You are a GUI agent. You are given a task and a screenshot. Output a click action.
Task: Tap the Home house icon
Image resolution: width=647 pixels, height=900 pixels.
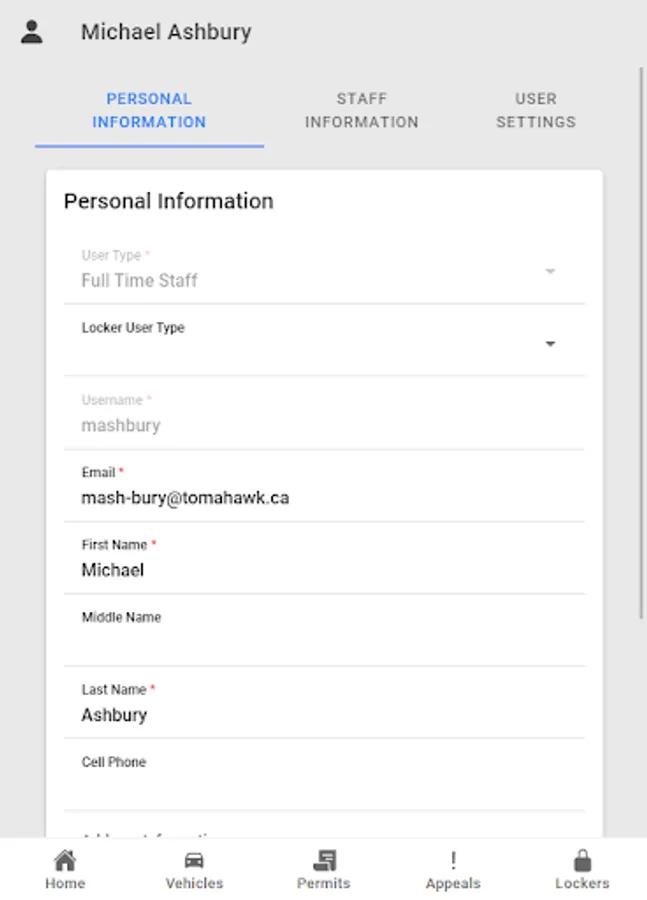point(65,860)
